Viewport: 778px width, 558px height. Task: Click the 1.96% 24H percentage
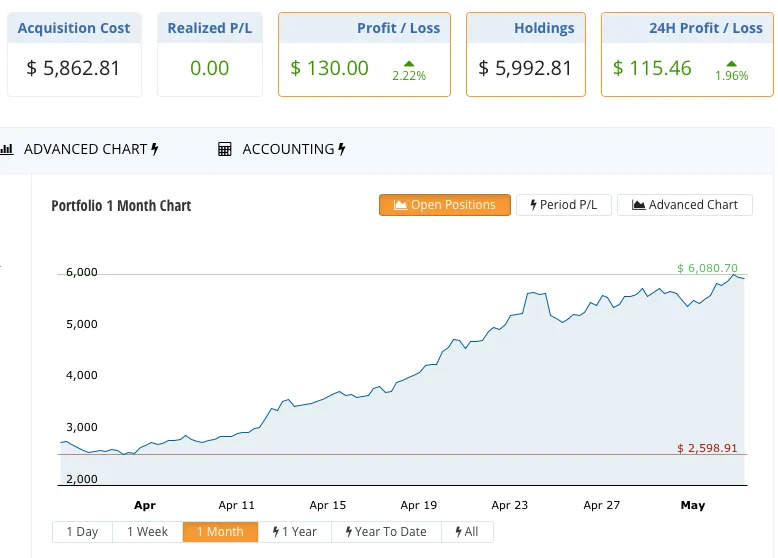pyautogui.click(x=731, y=76)
